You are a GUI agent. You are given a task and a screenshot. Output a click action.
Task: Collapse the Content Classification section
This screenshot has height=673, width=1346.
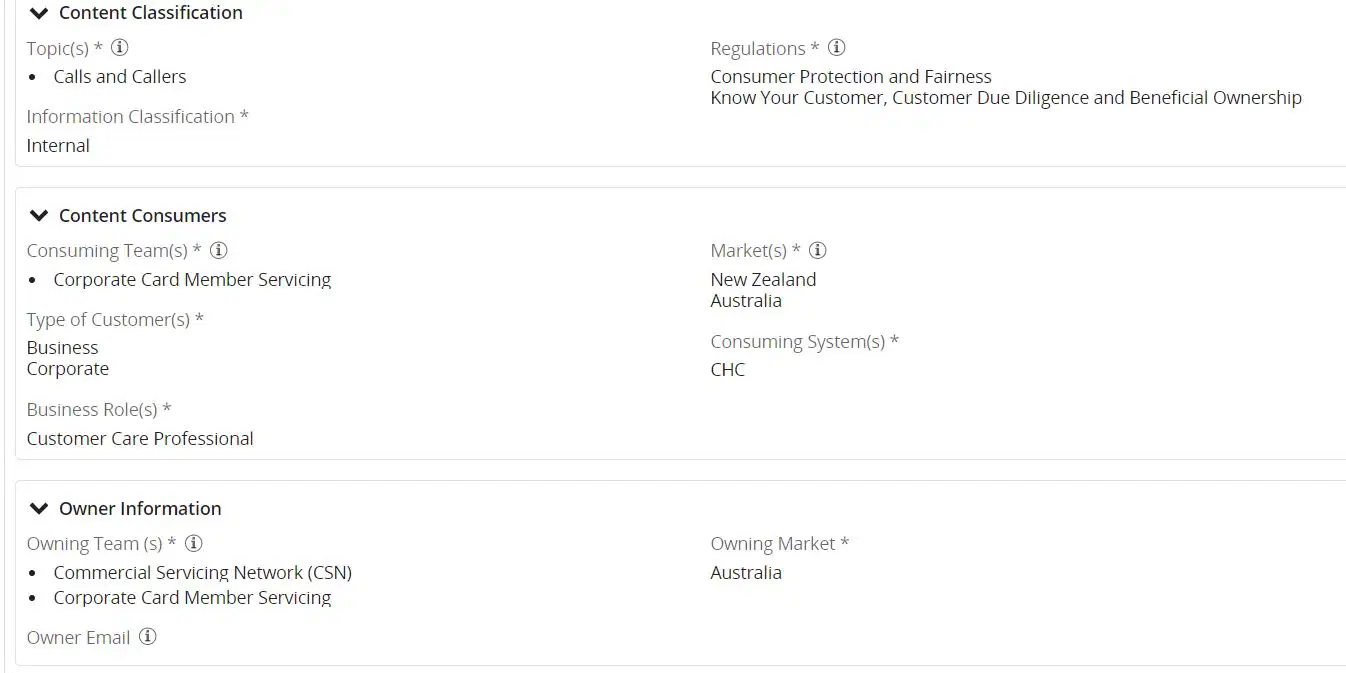pyautogui.click(x=39, y=13)
